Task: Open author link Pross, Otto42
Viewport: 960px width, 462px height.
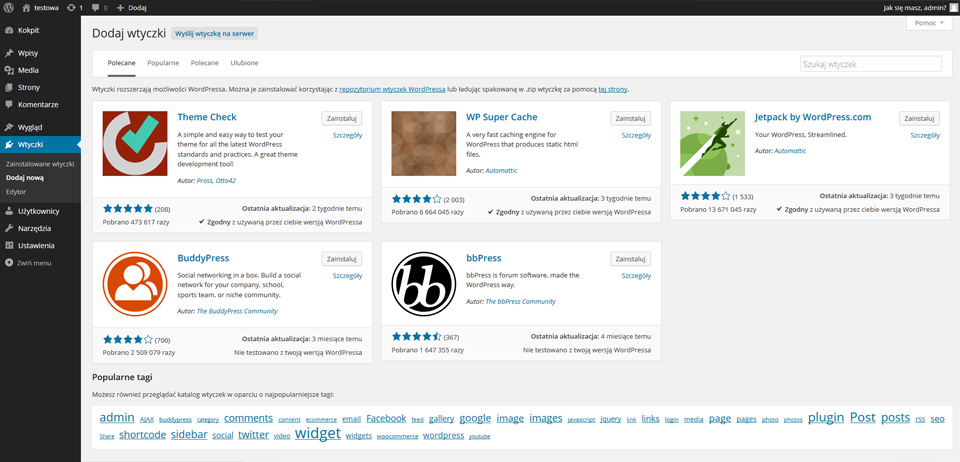Action: 216,181
